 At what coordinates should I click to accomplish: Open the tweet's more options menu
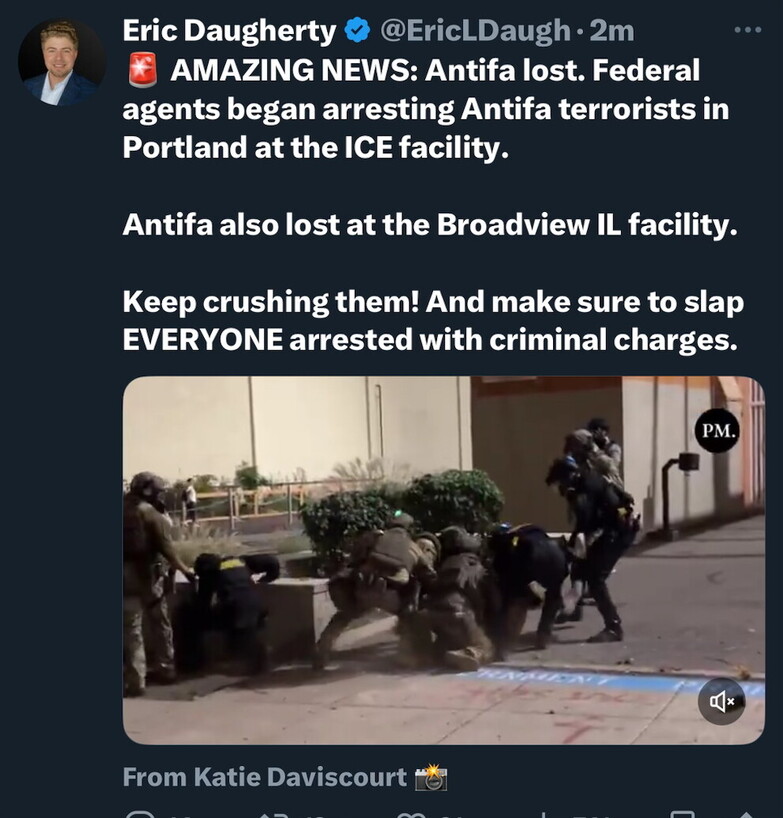[x=748, y=30]
